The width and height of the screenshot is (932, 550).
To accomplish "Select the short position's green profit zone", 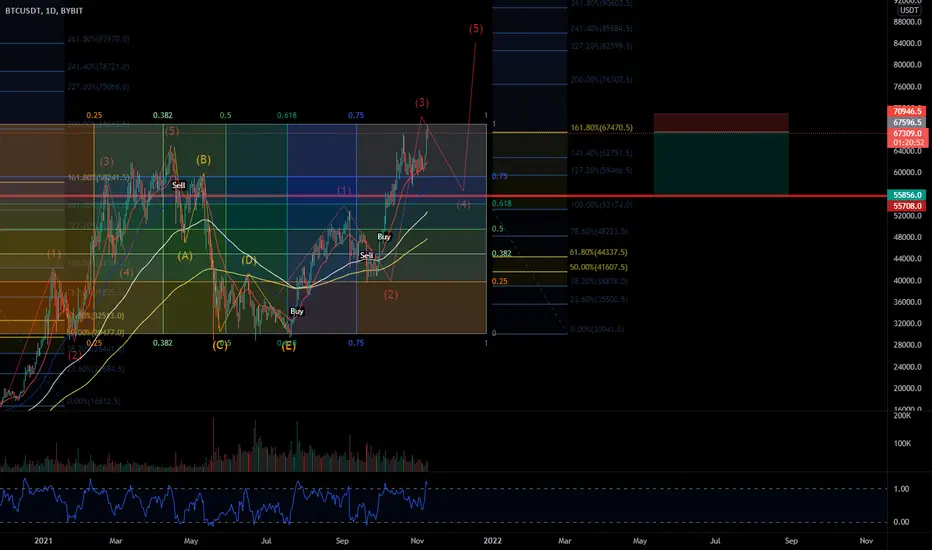I will (x=721, y=163).
